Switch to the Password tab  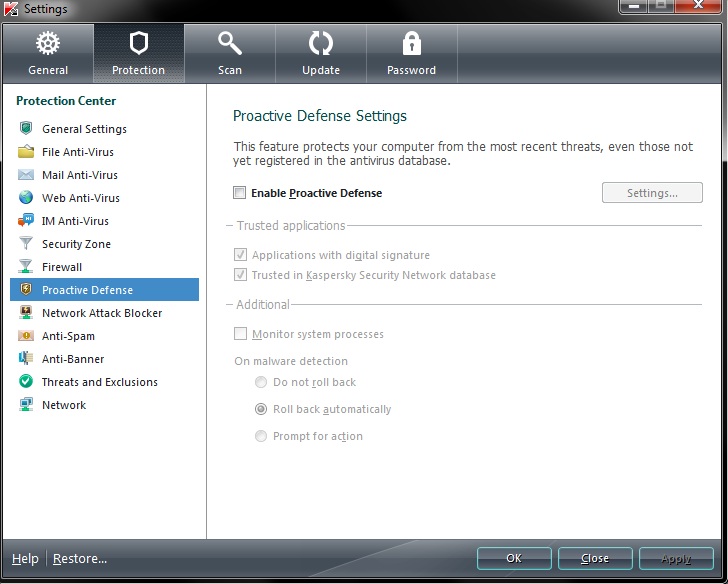[411, 52]
